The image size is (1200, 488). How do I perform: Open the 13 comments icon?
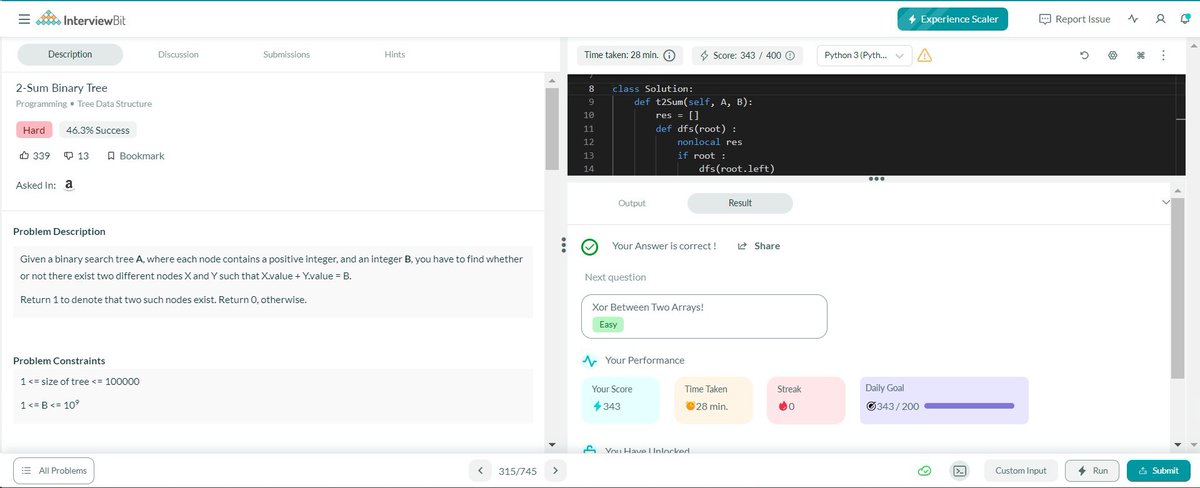click(76, 156)
